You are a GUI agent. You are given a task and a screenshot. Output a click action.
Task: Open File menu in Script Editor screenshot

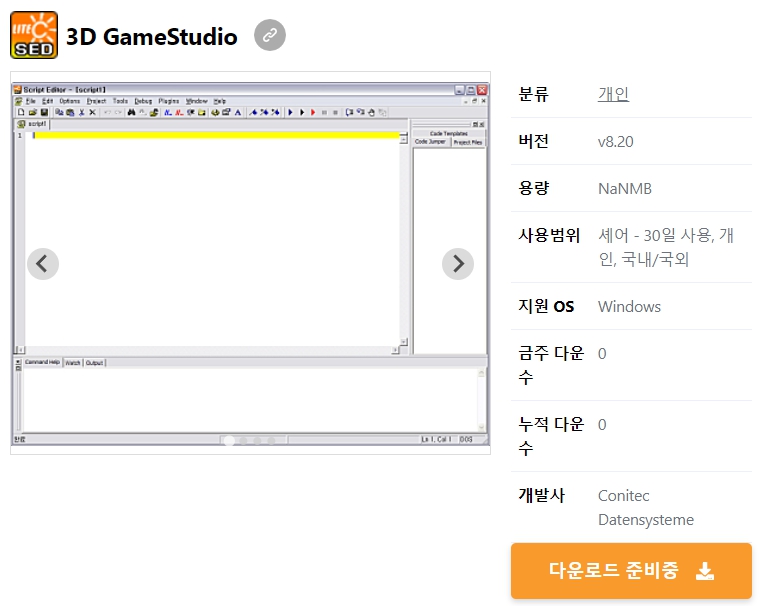click(x=31, y=101)
